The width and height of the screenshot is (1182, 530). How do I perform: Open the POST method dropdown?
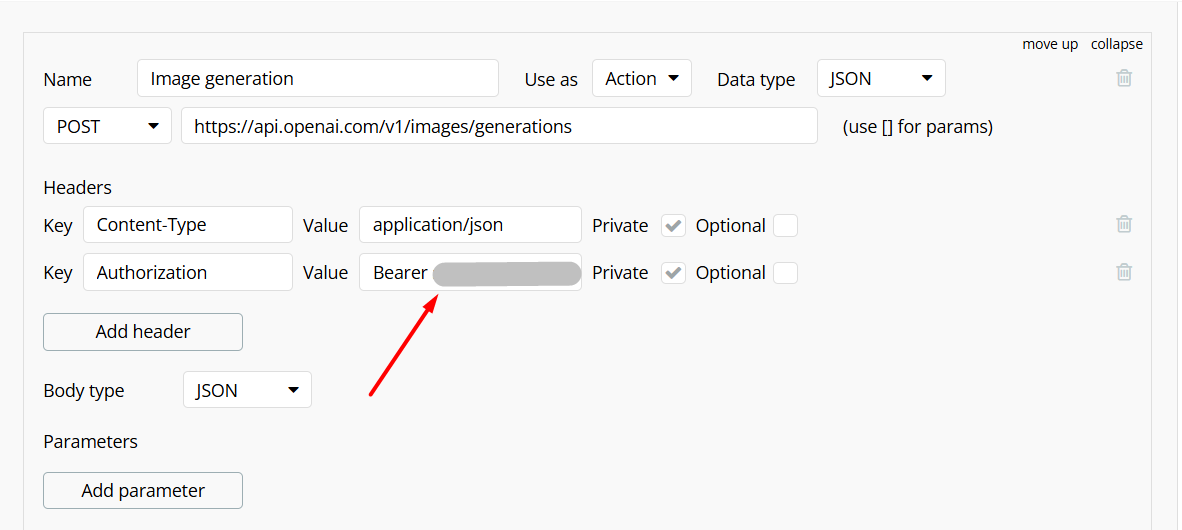click(x=107, y=126)
